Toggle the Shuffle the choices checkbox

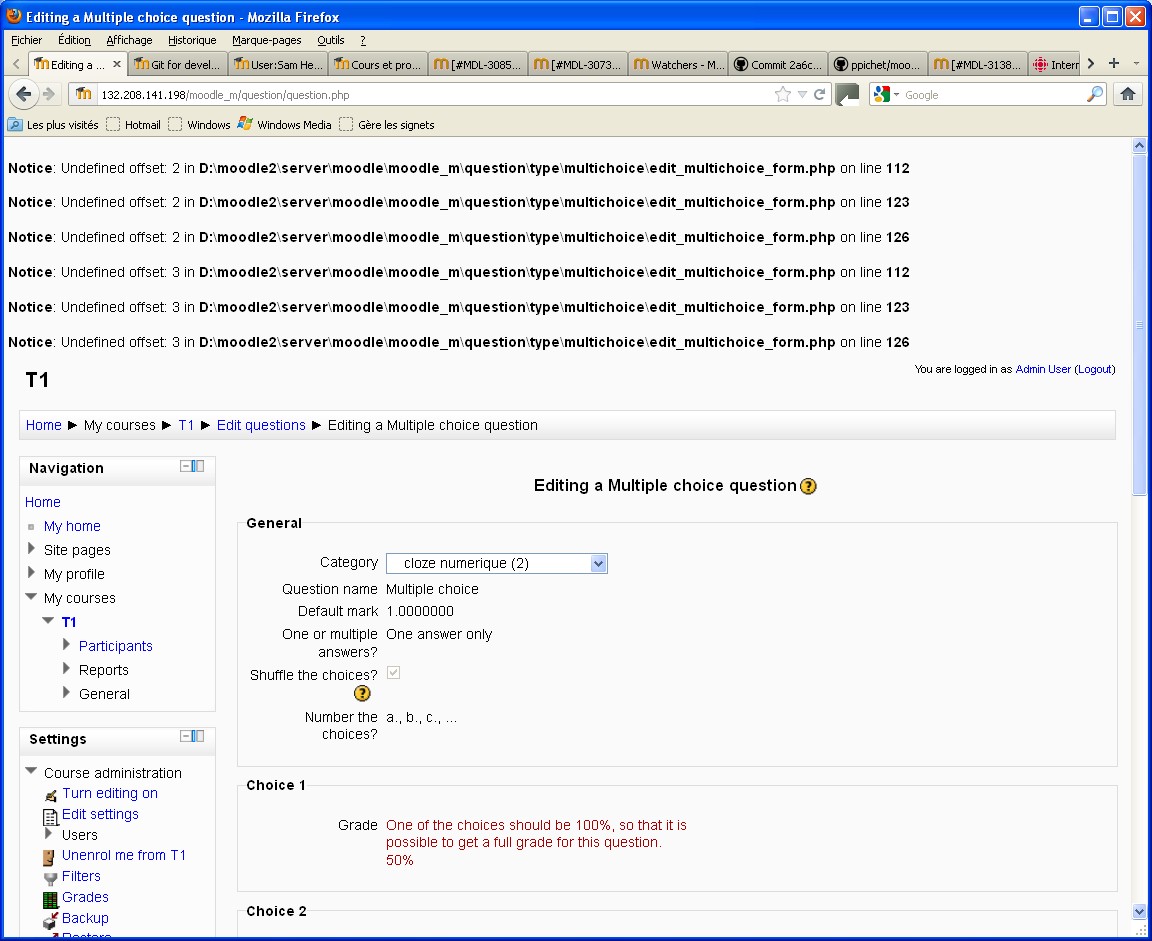pyautogui.click(x=394, y=673)
